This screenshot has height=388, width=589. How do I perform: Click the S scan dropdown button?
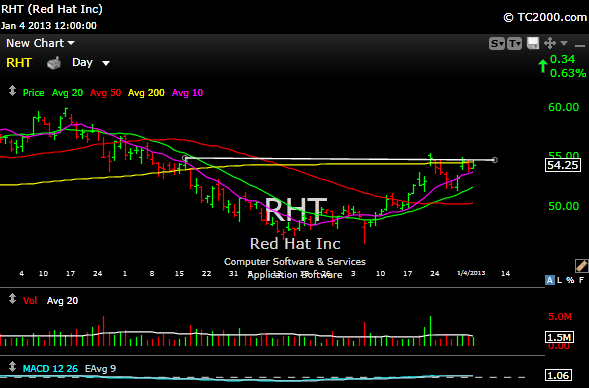point(497,44)
